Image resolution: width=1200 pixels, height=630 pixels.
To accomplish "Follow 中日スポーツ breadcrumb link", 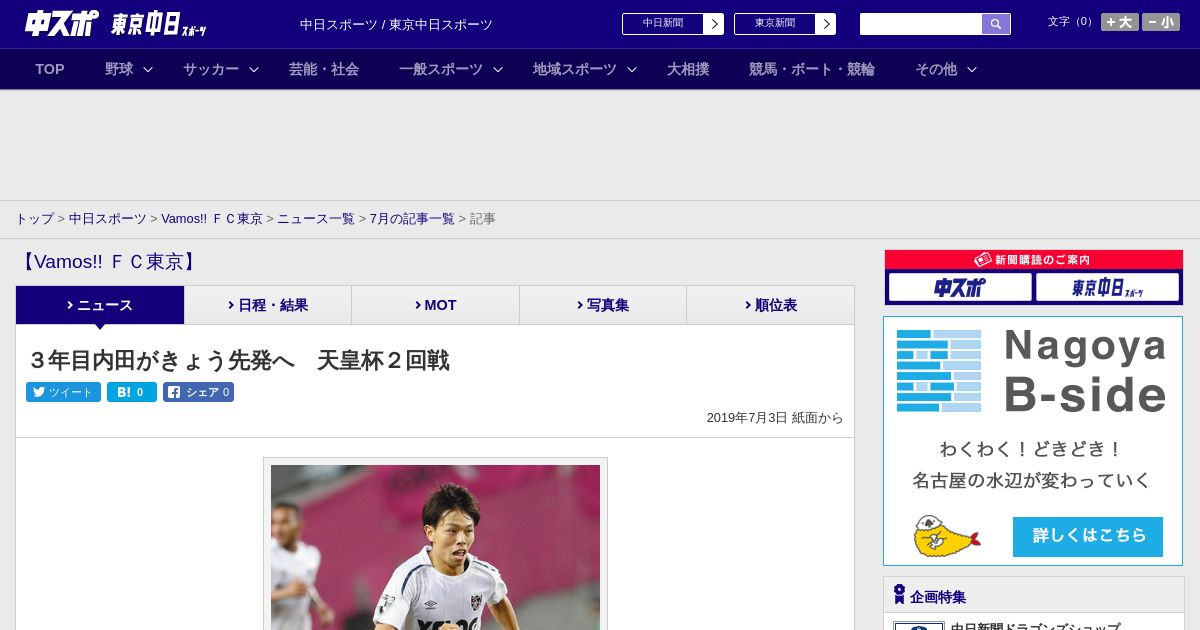I will [x=107, y=218].
